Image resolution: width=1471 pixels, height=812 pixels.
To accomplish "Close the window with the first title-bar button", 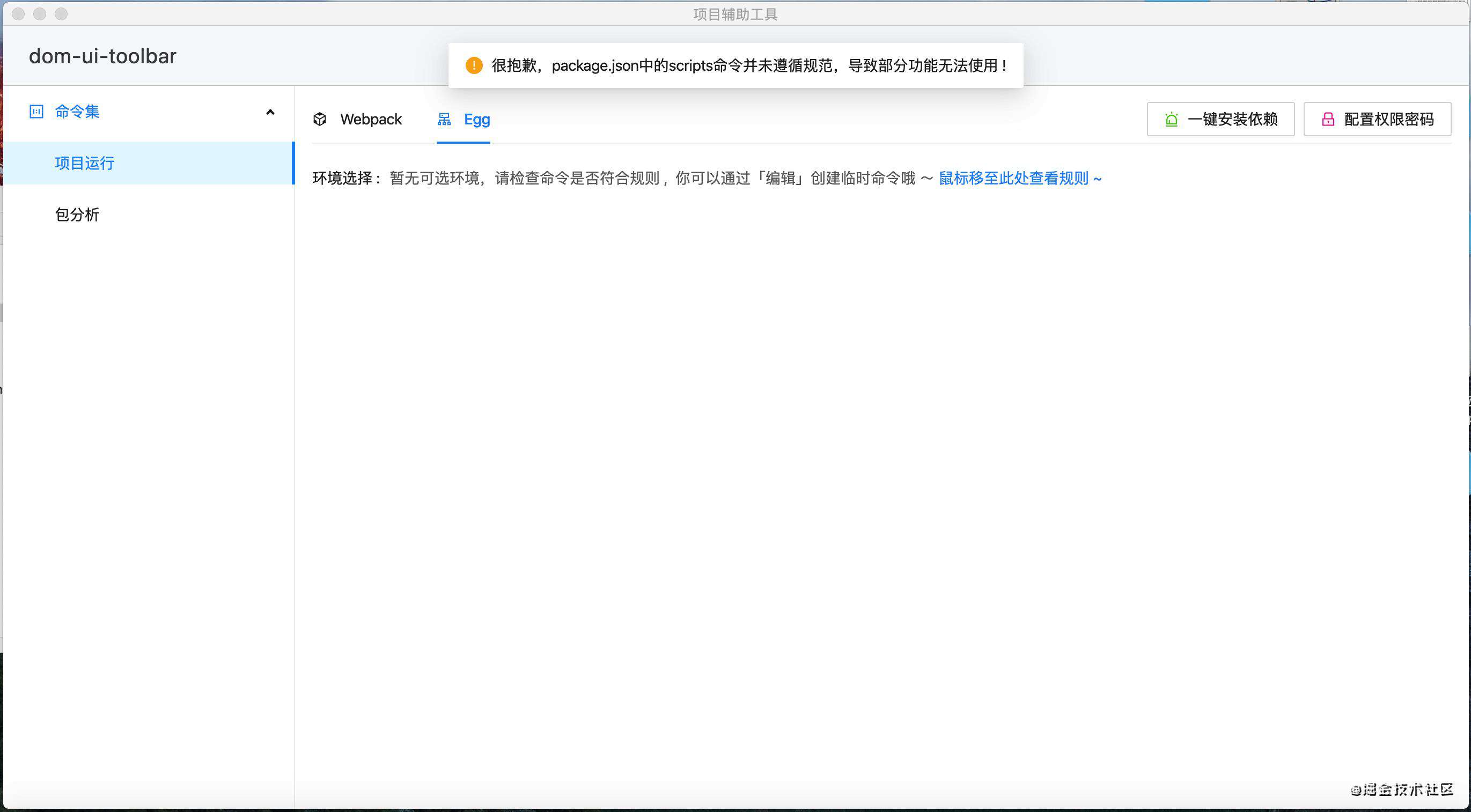I will [x=18, y=14].
